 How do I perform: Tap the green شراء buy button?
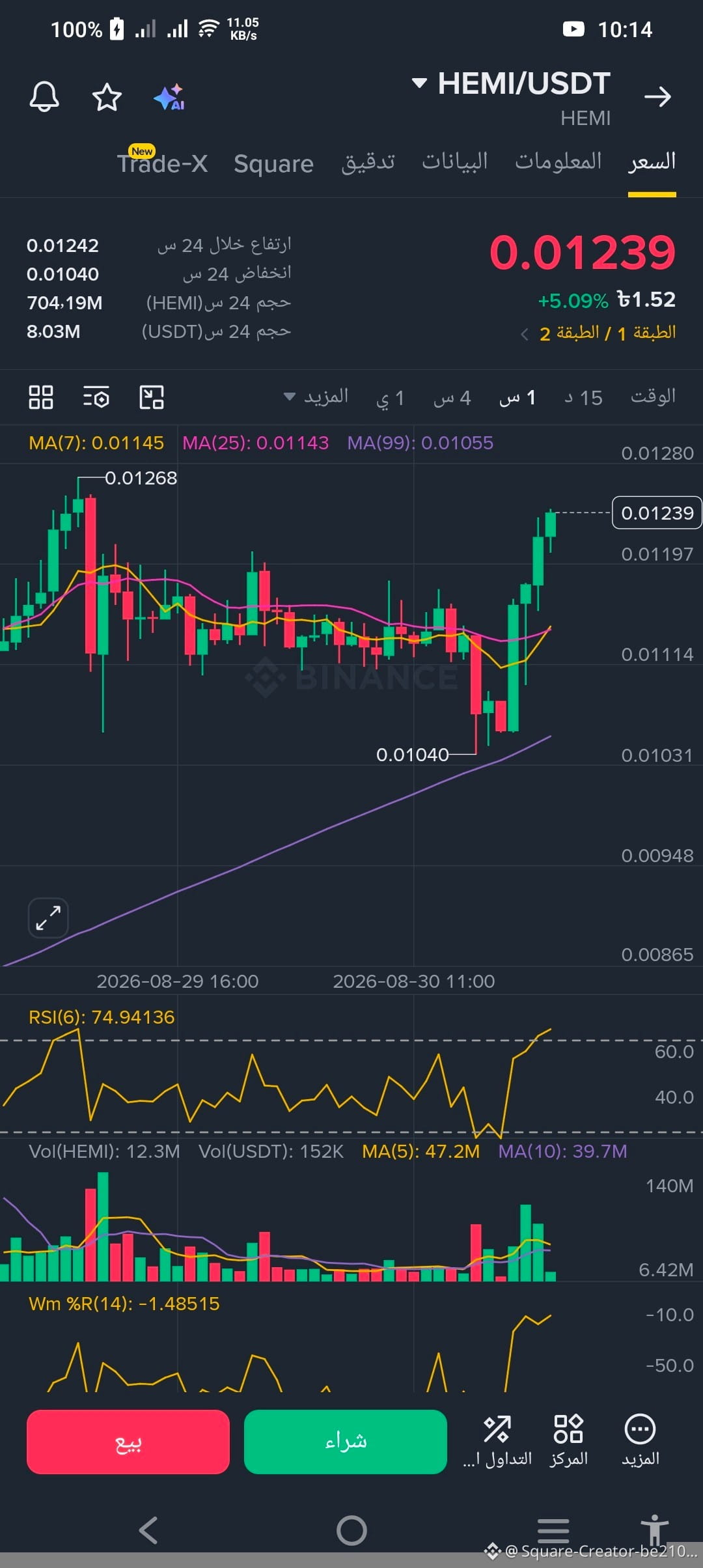(x=346, y=1442)
